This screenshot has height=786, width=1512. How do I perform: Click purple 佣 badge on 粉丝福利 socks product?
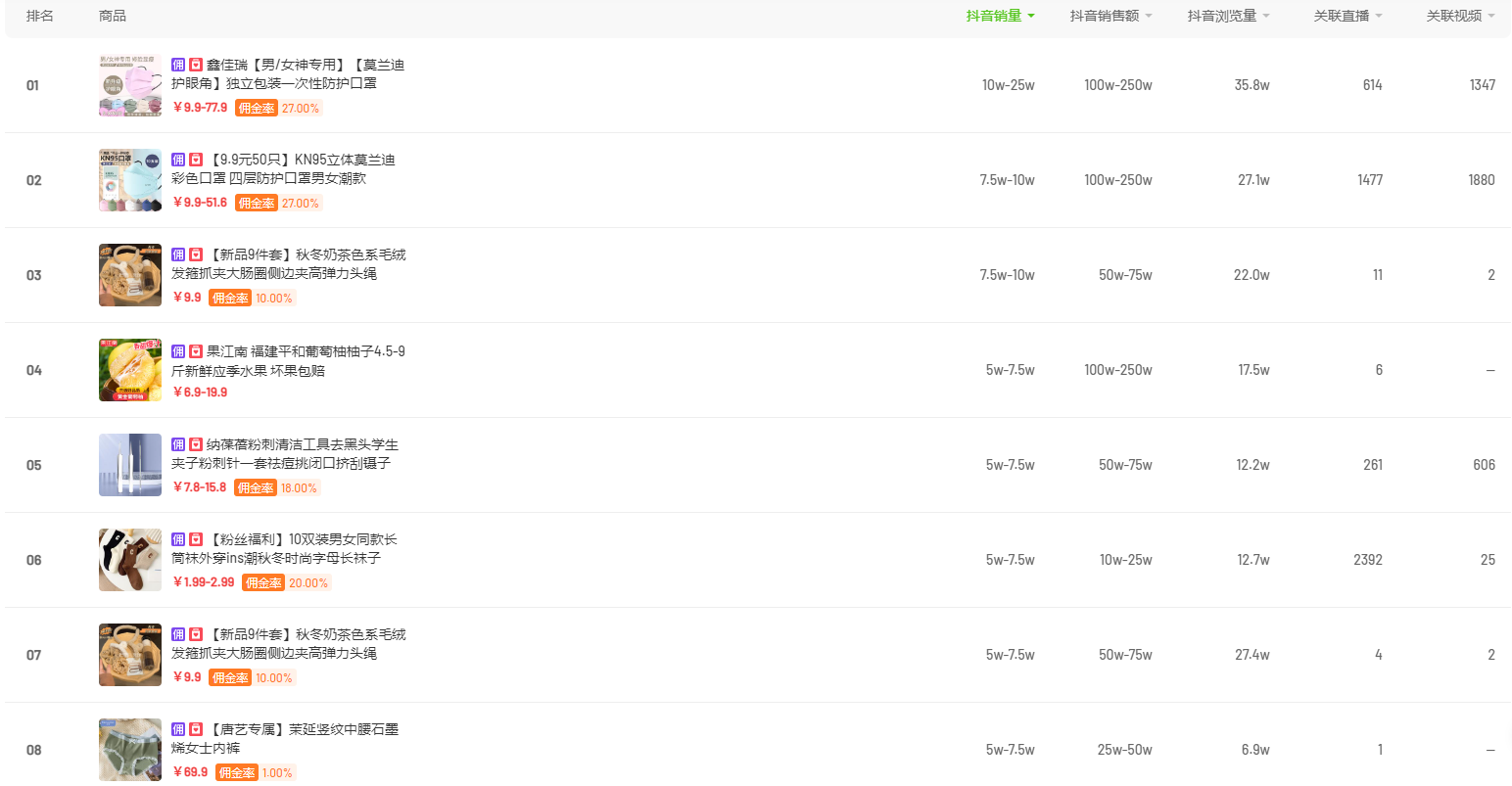point(178,539)
